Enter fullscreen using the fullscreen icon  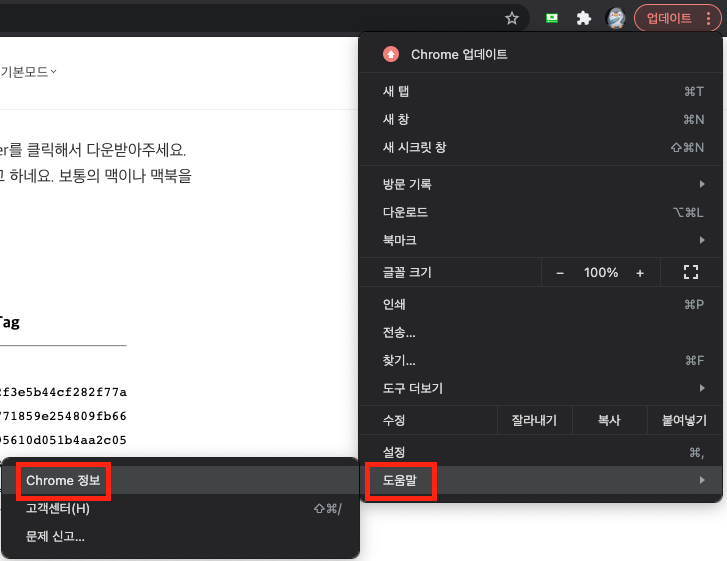tap(691, 272)
